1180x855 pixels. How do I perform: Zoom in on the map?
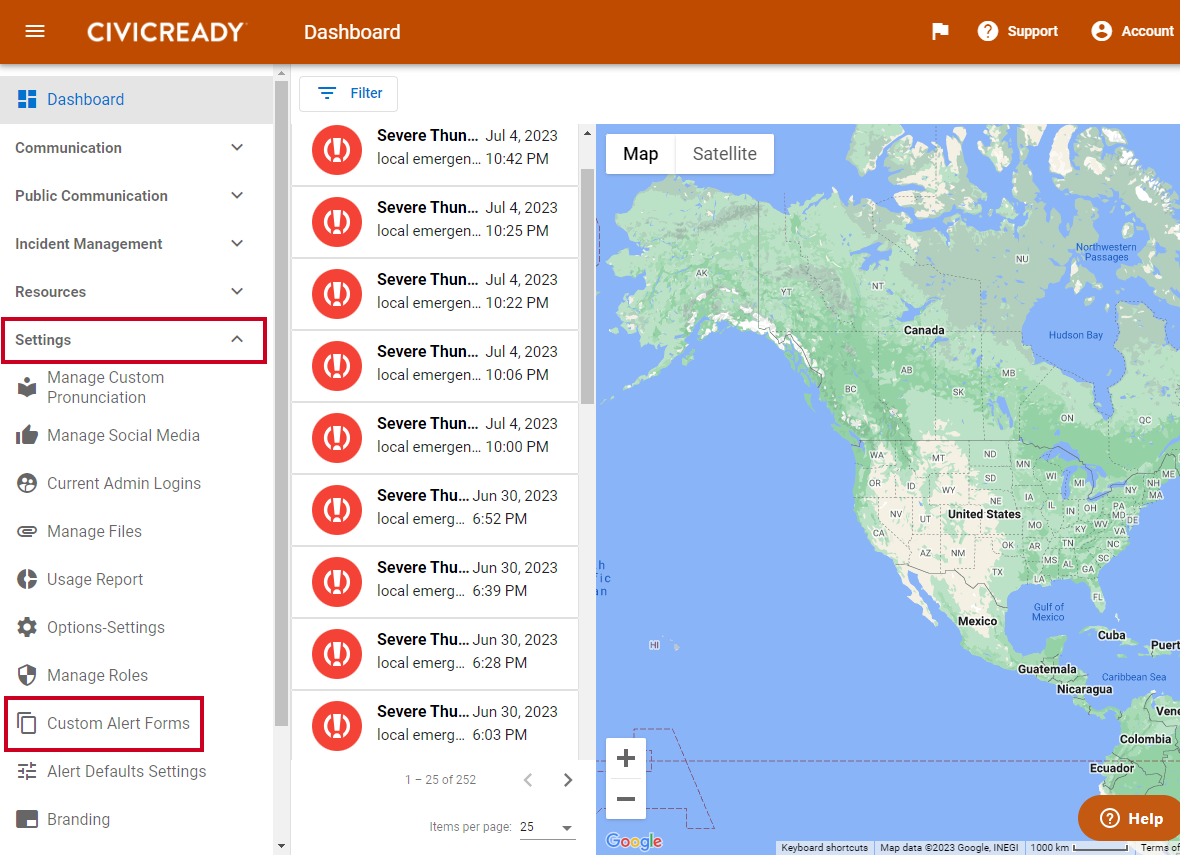[626, 759]
